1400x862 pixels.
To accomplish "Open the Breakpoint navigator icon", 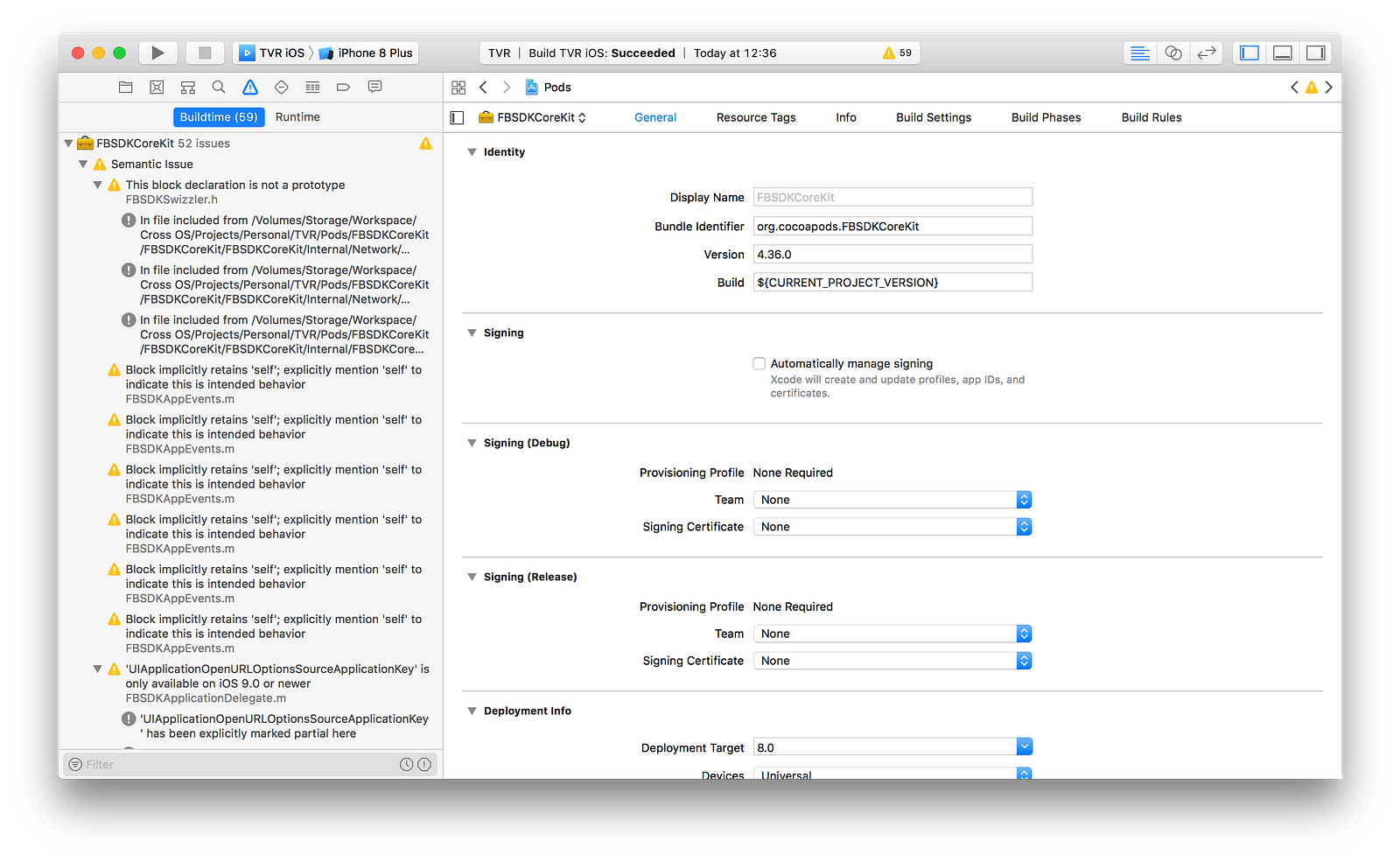I will 343,87.
